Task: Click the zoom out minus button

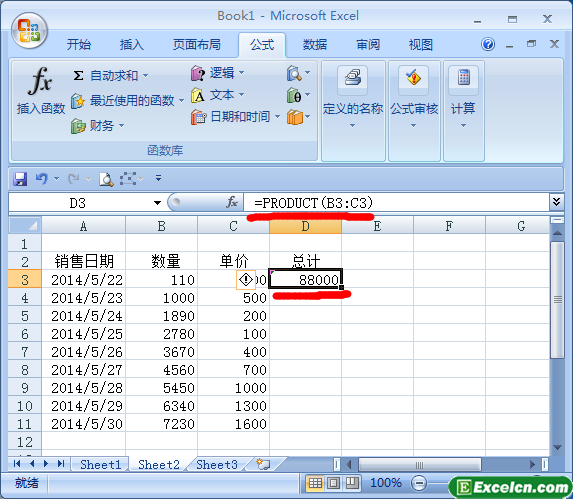Action: coord(419,483)
